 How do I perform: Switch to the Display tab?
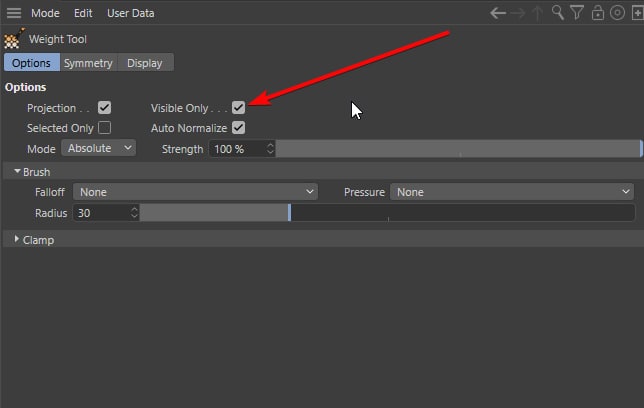click(x=145, y=62)
